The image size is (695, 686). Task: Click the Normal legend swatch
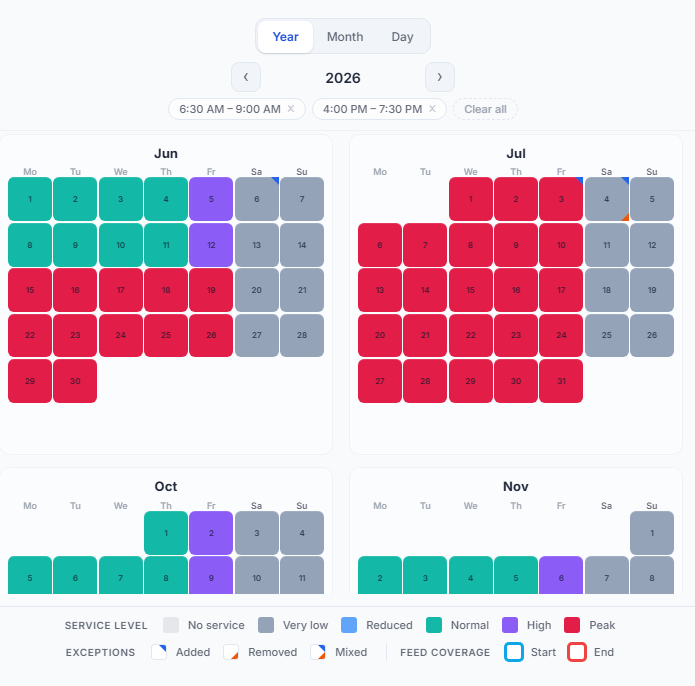click(x=433, y=625)
